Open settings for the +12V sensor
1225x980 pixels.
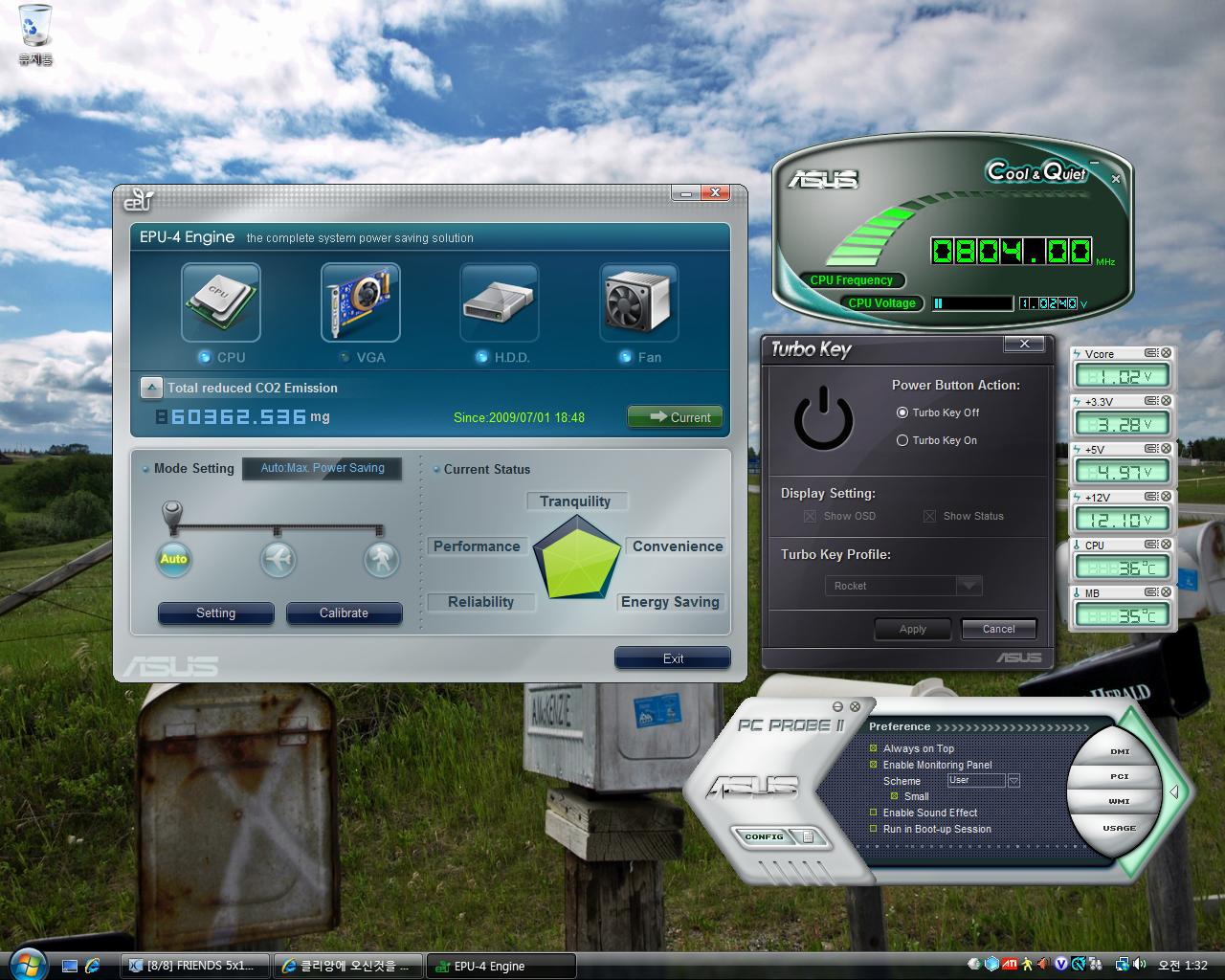pos(1151,497)
